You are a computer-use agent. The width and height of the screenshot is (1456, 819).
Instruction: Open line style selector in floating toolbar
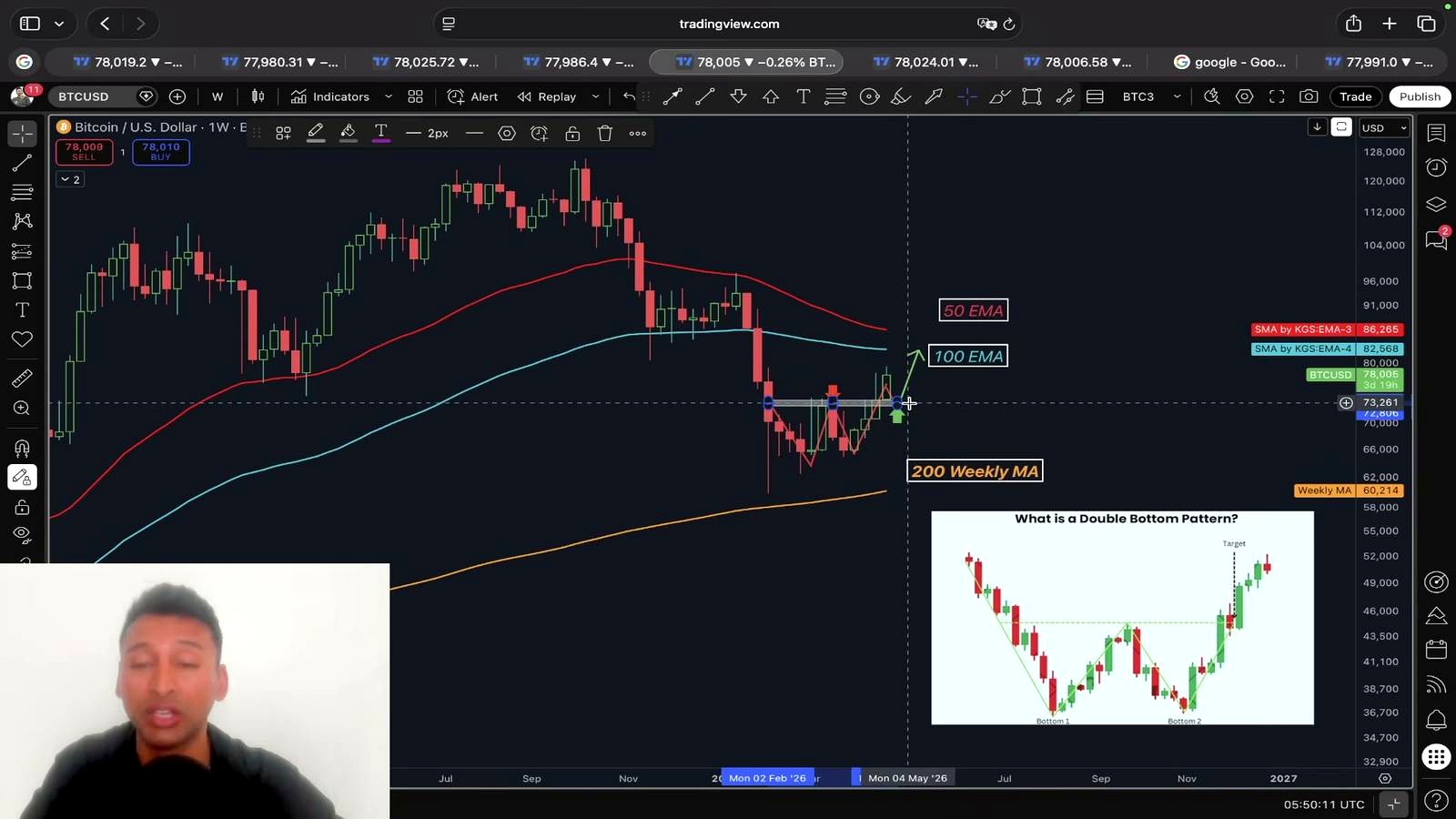point(474,134)
